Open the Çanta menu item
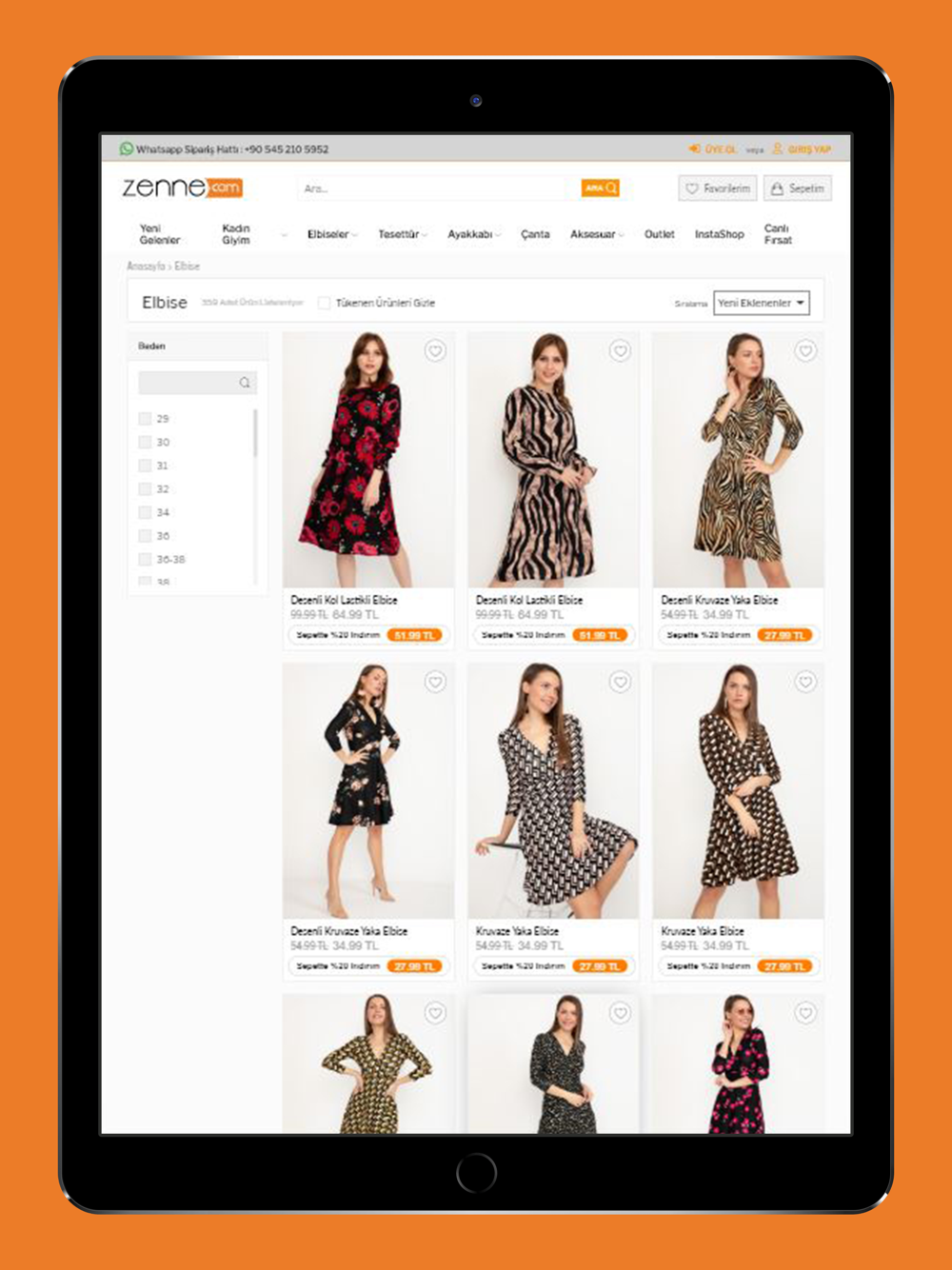Screen dimensions: 952x1270 tap(535, 234)
